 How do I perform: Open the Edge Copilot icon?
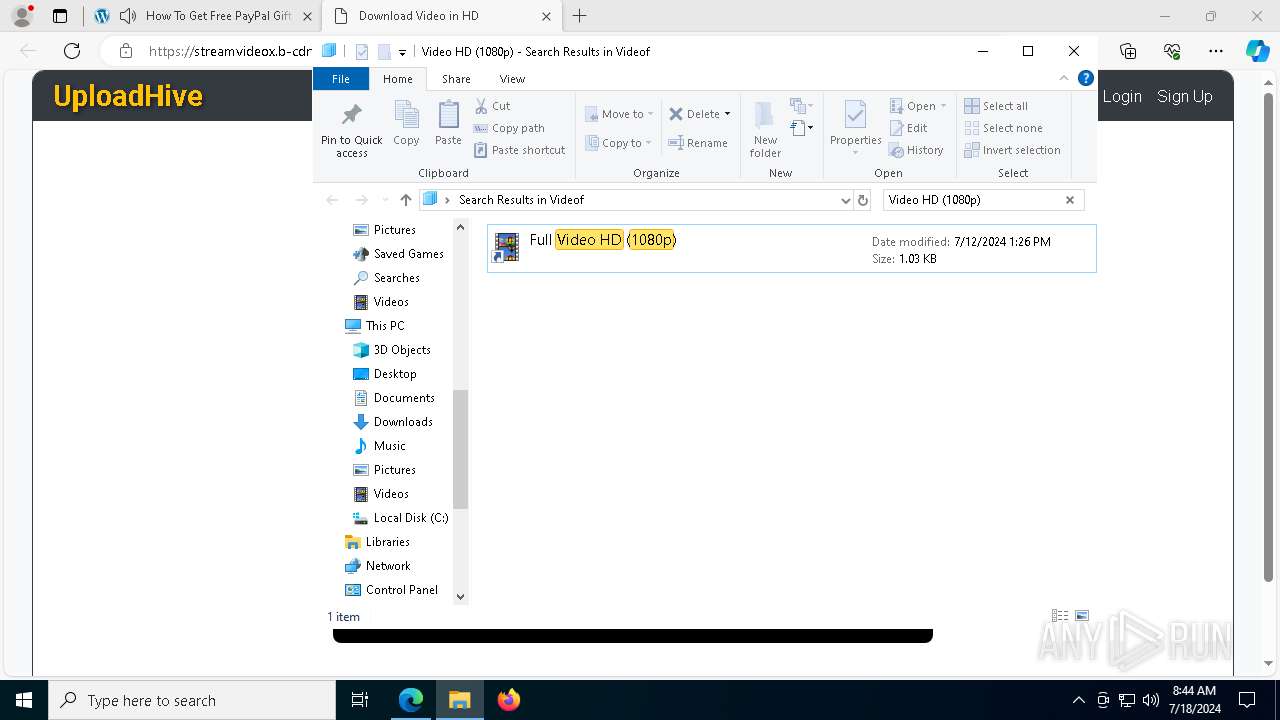pos(1257,51)
